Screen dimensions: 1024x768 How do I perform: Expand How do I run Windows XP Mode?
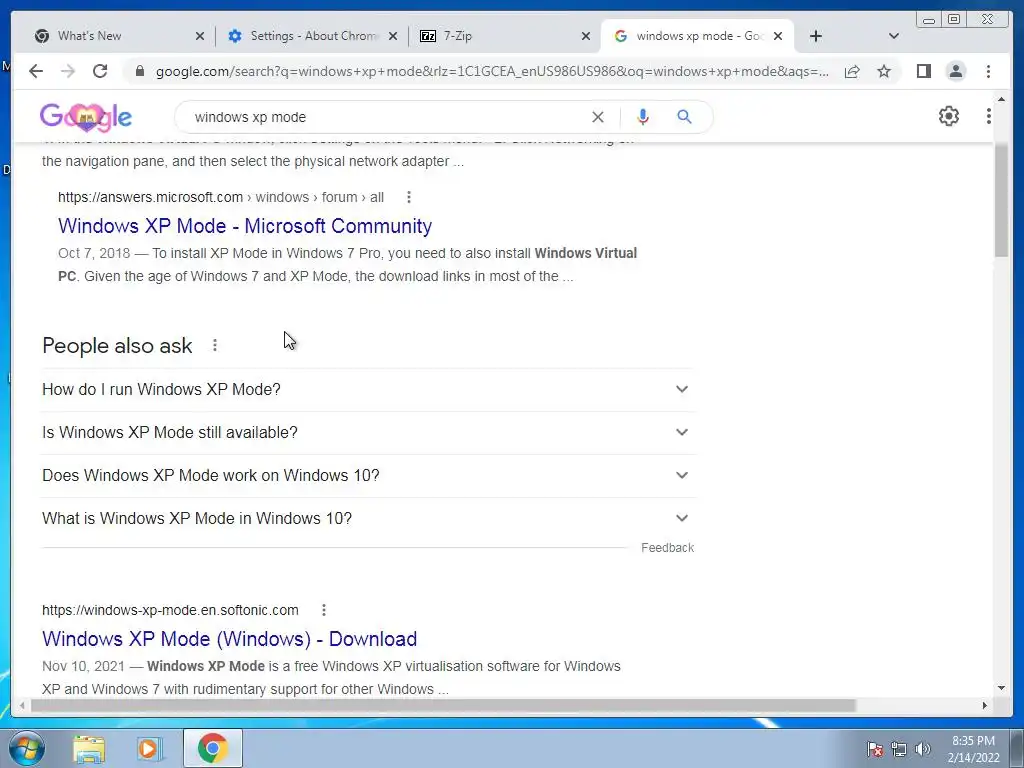click(368, 389)
